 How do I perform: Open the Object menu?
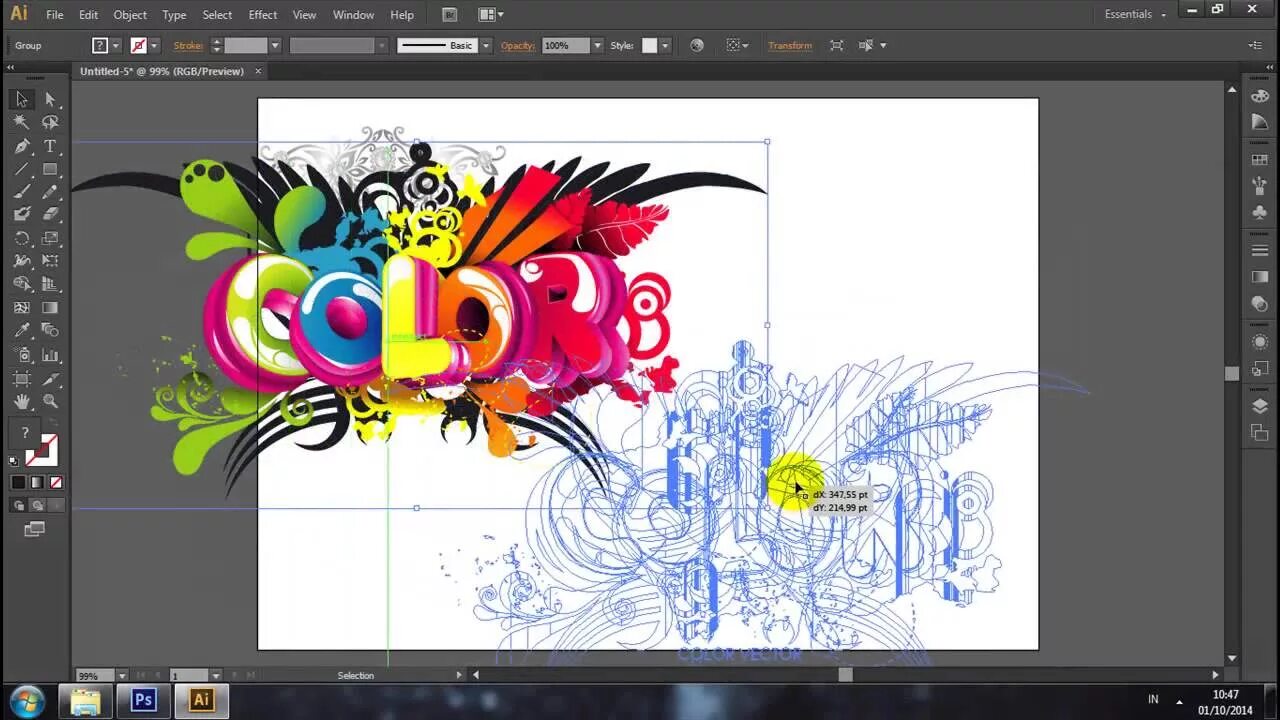[x=129, y=14]
